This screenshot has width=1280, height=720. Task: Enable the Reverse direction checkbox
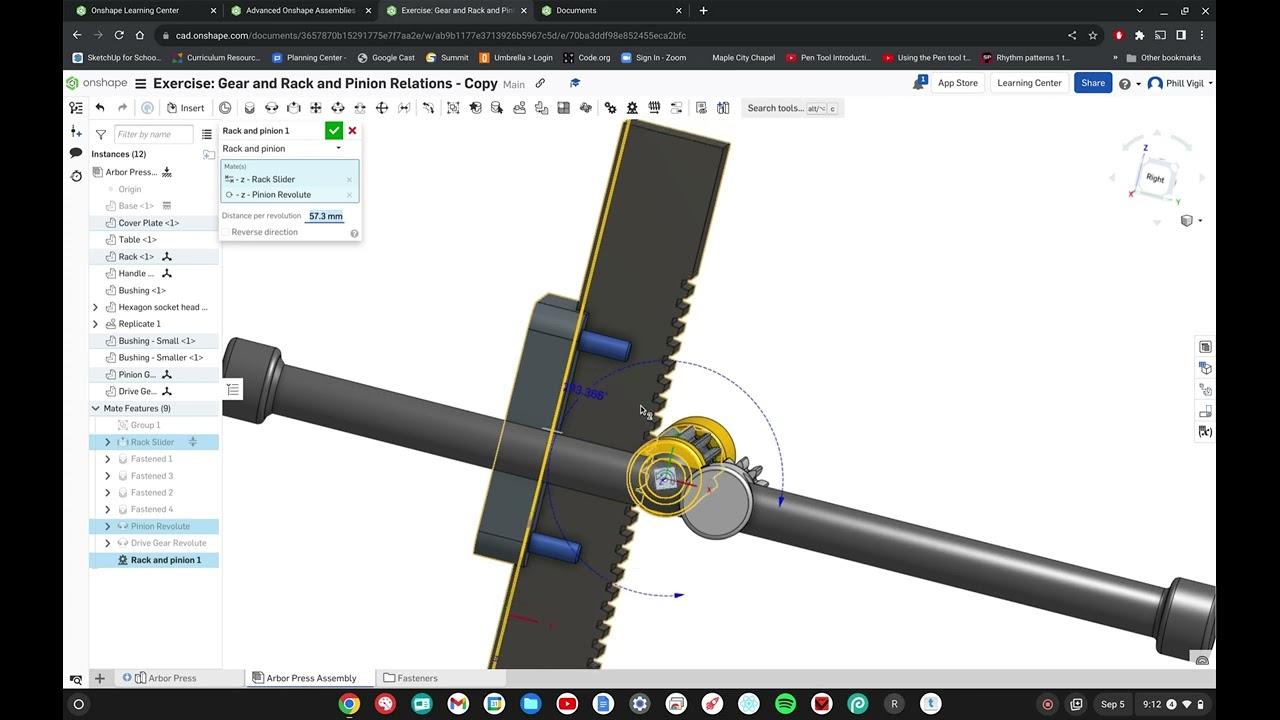tap(225, 232)
